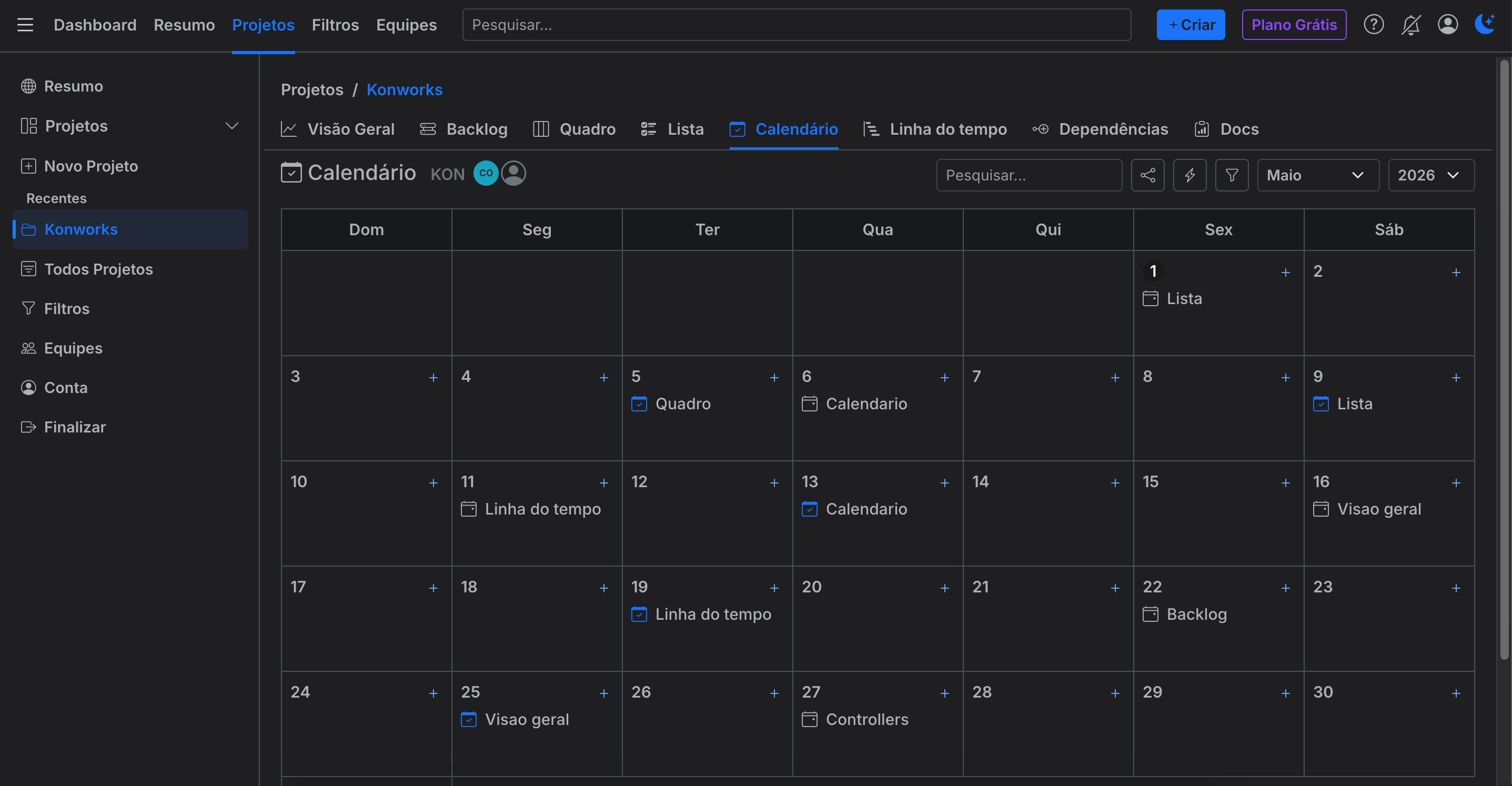Screen dimensions: 1512x786
Task: Open the hamburger menu icon
Action: pos(25,25)
